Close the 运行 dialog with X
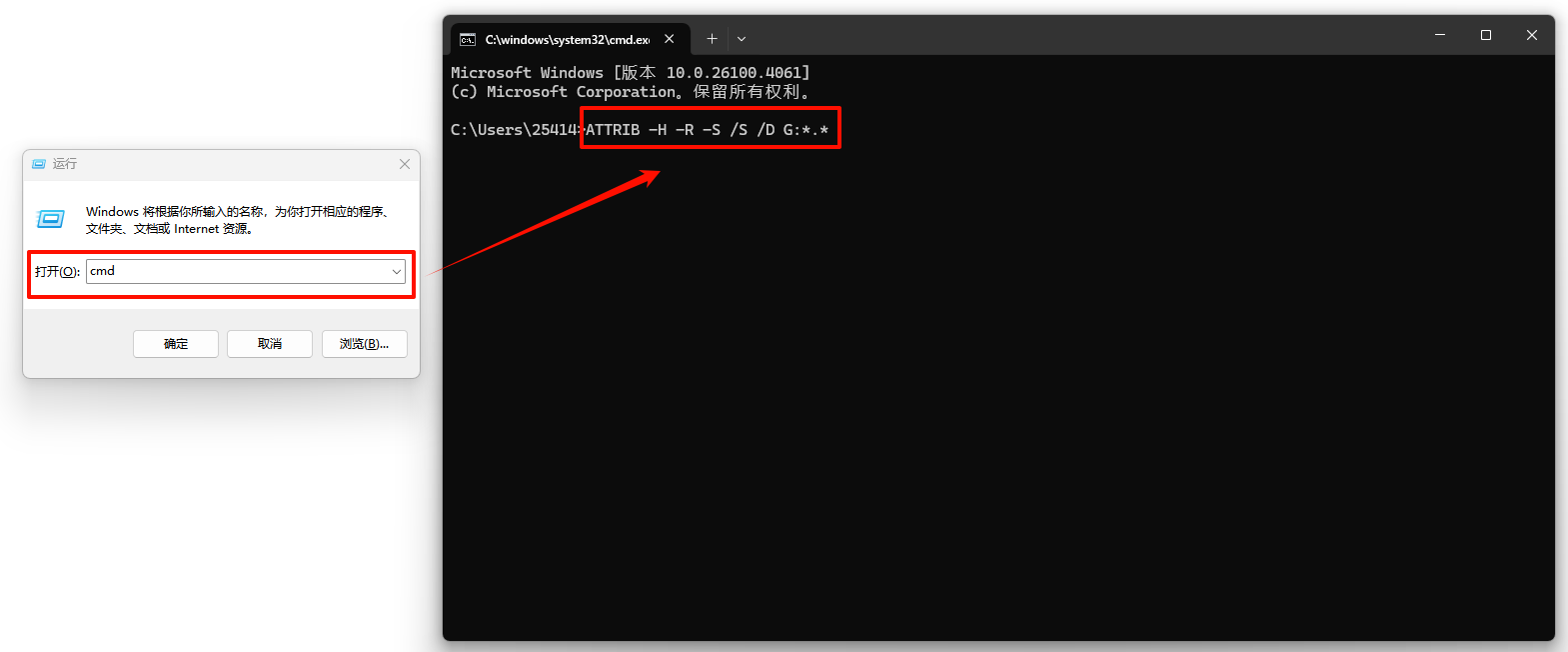Image resolution: width=1568 pixels, height=652 pixels. click(405, 164)
